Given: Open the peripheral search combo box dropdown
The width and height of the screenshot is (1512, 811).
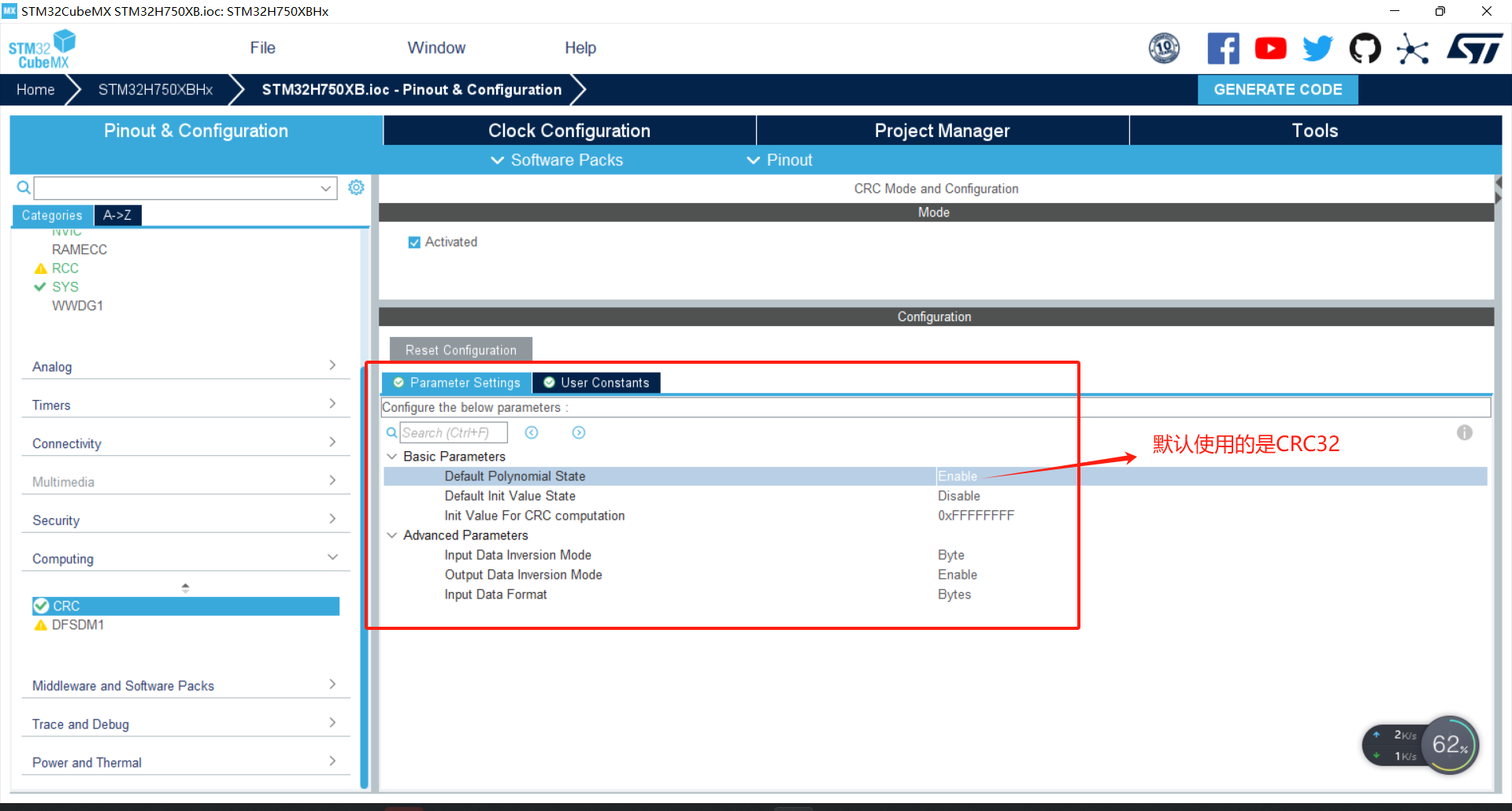Looking at the screenshot, I should point(326,188).
